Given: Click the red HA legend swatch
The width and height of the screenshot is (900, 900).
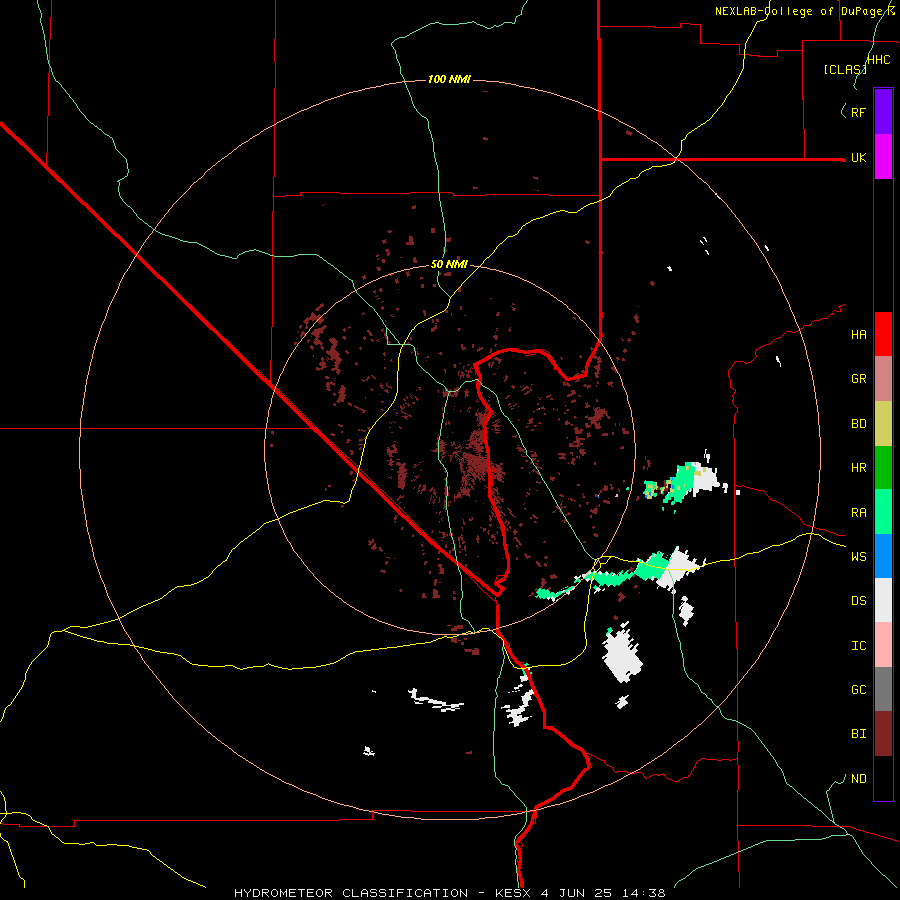Looking at the screenshot, I should tap(883, 334).
